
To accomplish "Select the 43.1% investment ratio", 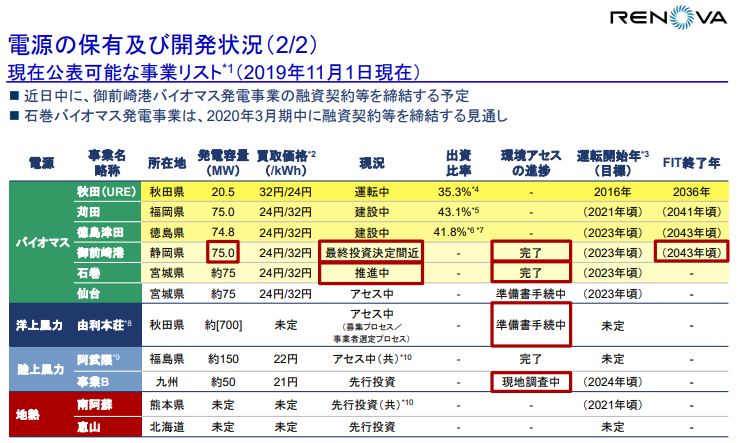I will tap(458, 212).
